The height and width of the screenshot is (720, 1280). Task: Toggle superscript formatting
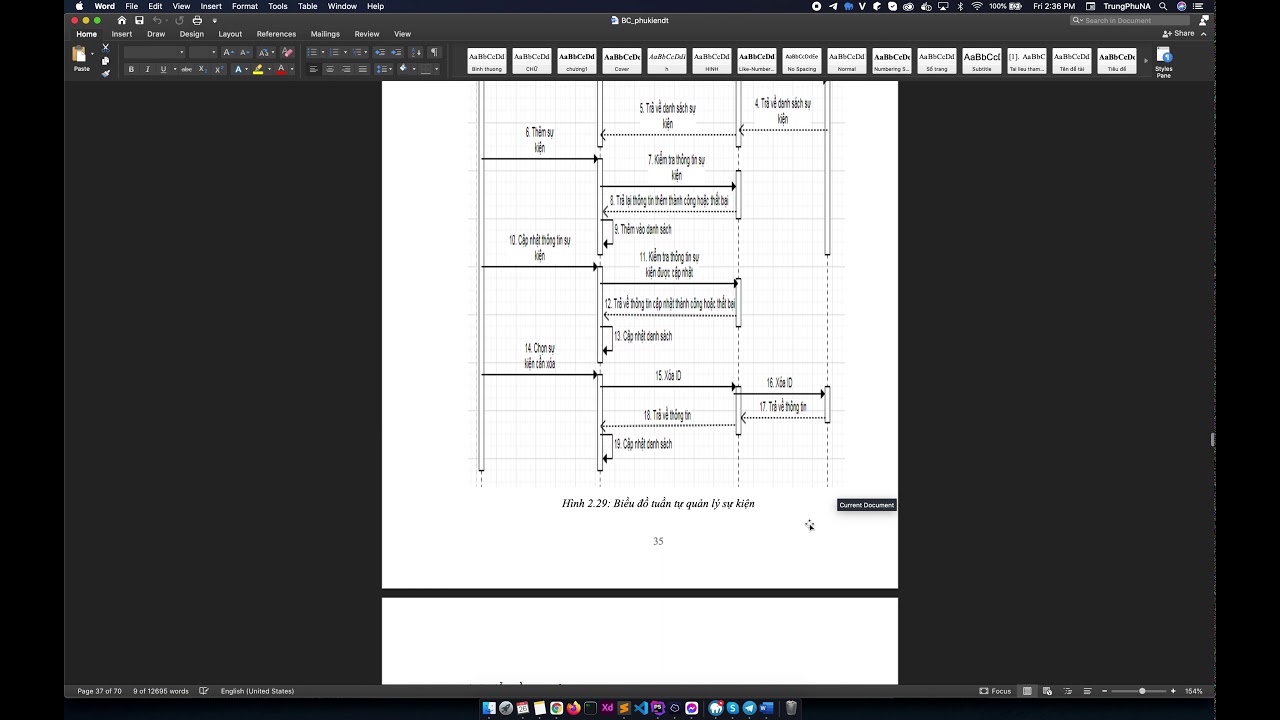(219, 69)
